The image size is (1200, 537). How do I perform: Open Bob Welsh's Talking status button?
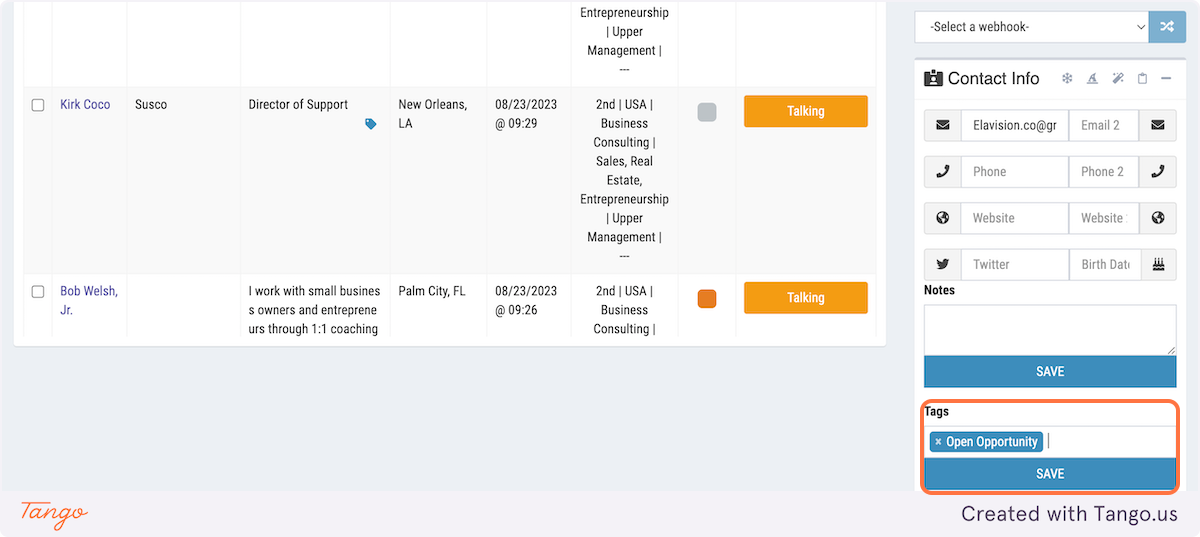(x=806, y=298)
